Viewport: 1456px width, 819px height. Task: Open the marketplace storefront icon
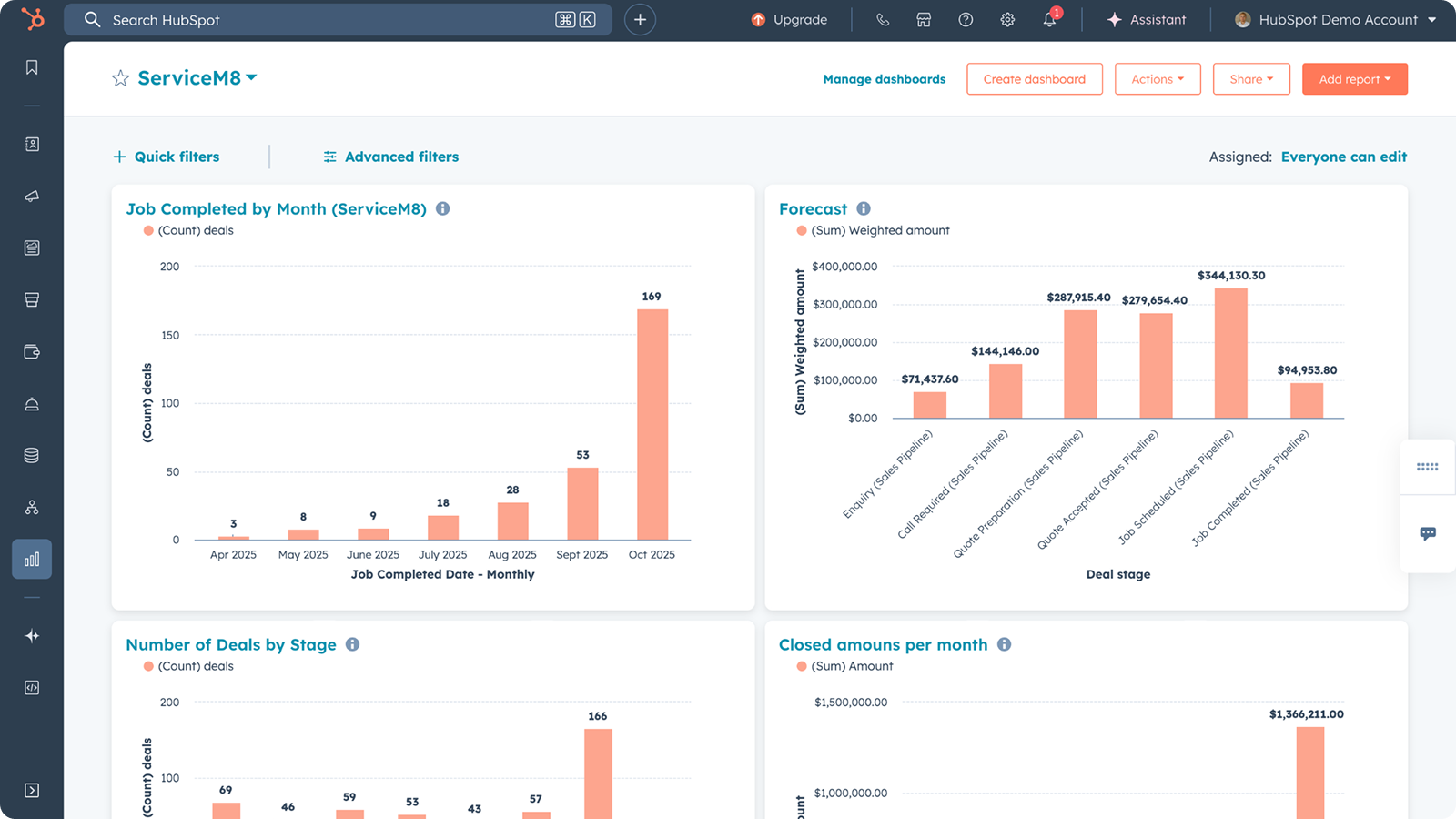tap(924, 20)
